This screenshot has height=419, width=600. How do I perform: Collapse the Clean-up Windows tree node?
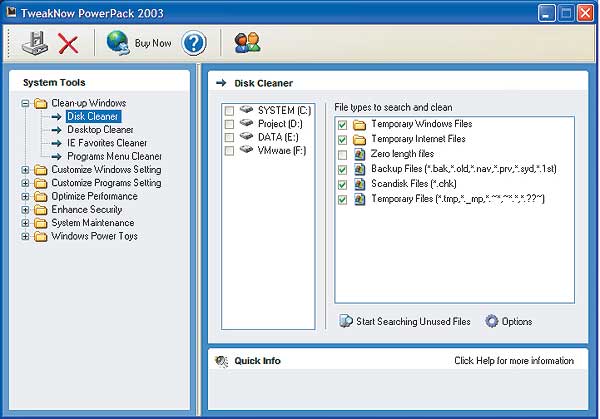(25, 103)
